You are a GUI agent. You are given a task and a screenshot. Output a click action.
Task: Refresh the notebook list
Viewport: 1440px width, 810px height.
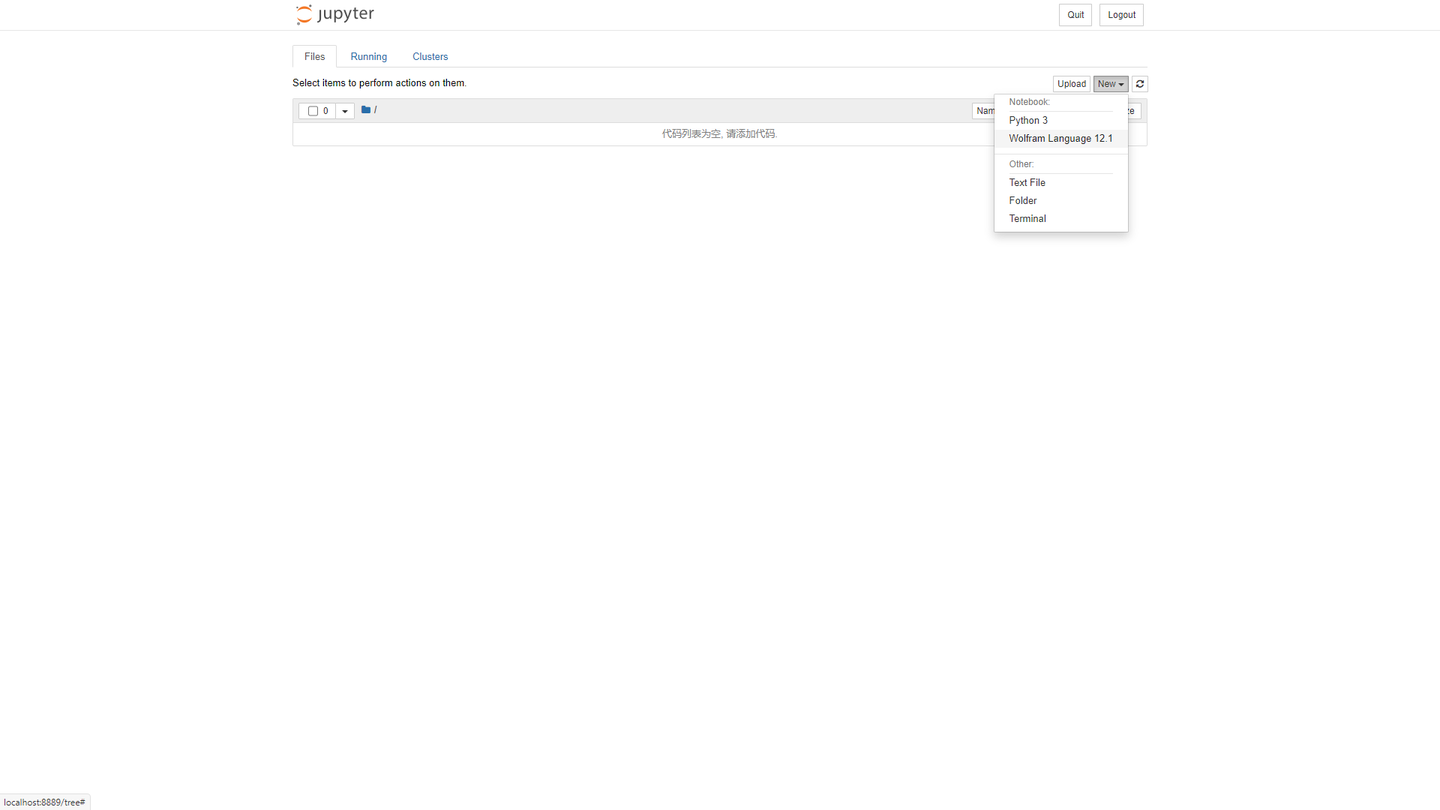(x=1139, y=84)
